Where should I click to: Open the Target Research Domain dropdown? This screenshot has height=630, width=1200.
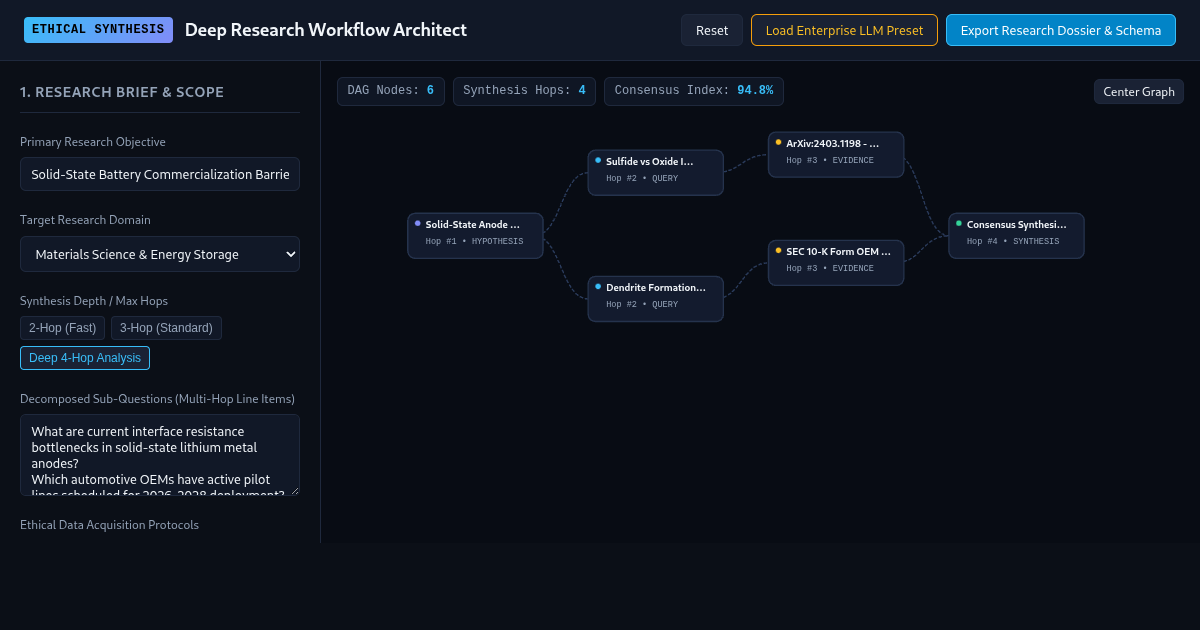tap(160, 254)
